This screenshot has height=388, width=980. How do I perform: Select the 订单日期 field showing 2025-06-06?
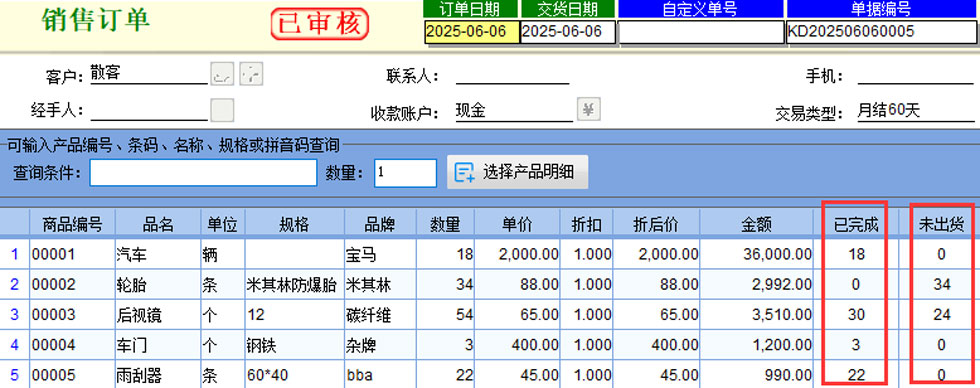pos(472,32)
